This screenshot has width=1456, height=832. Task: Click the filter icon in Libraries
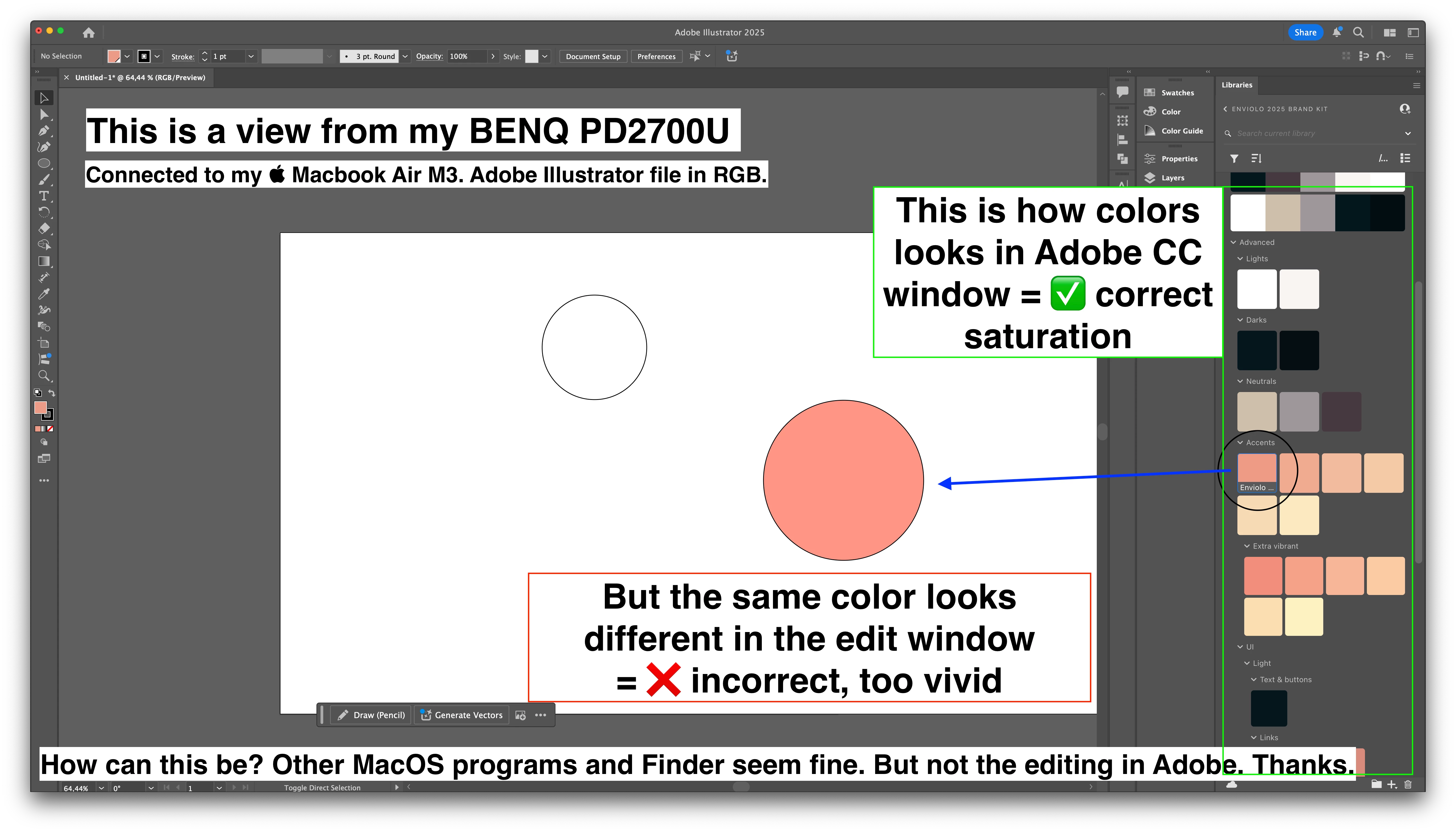coord(1234,158)
